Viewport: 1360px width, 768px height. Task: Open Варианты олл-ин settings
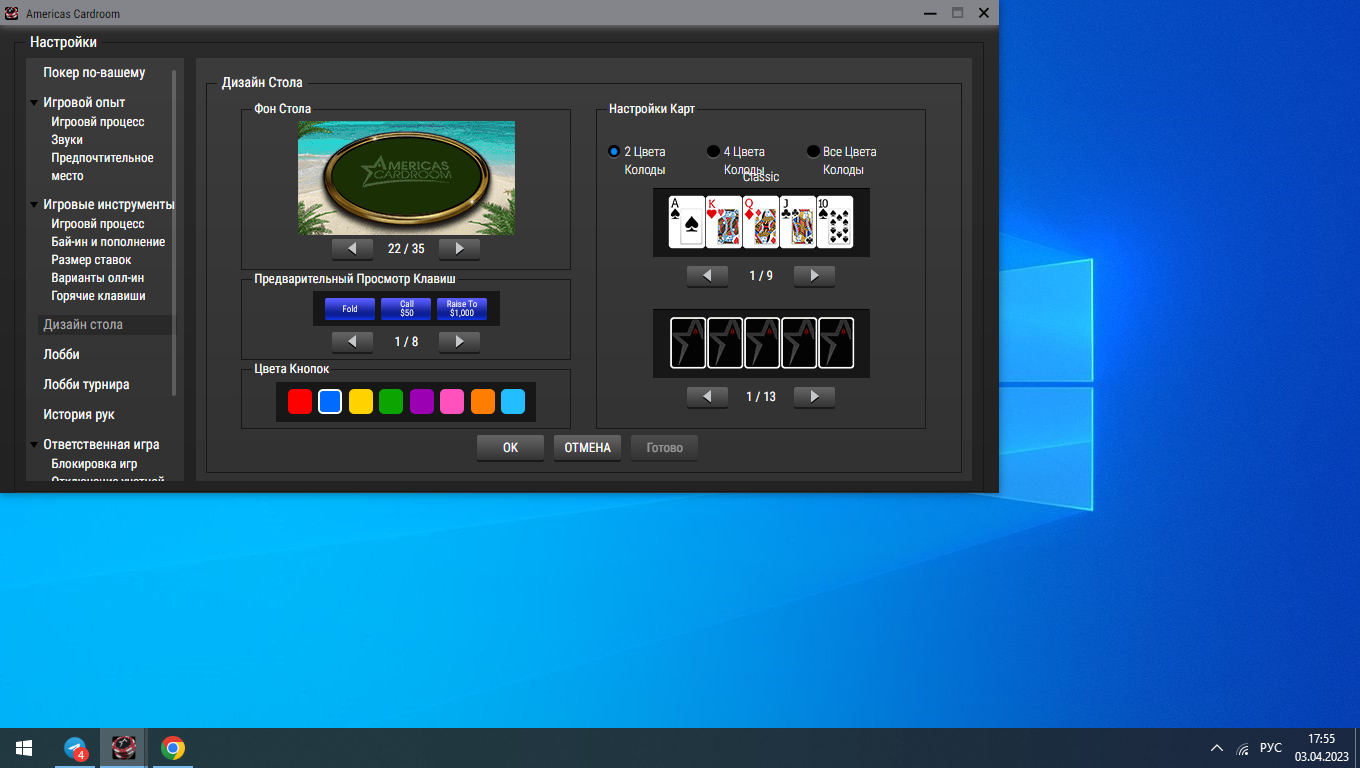pyautogui.click(x=97, y=278)
